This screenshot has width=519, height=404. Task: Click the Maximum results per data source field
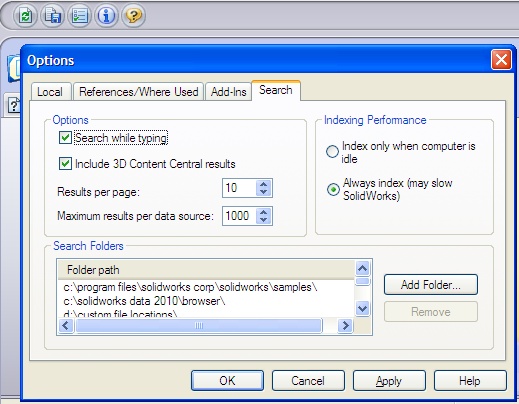(x=239, y=216)
